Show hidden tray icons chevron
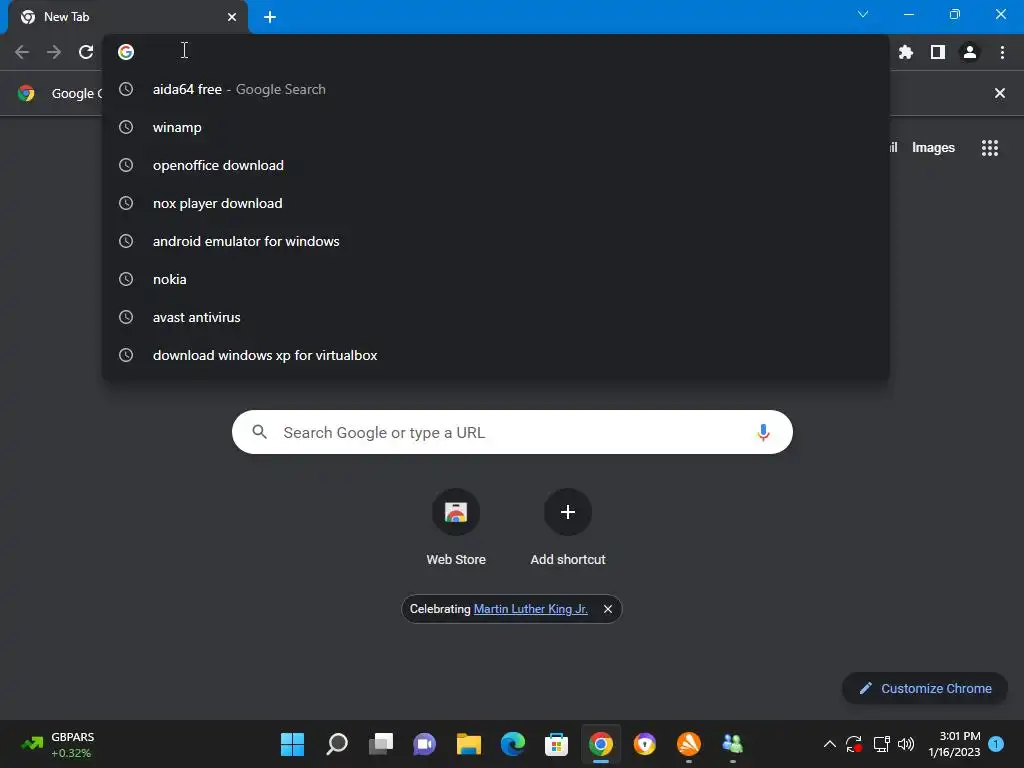The height and width of the screenshot is (768, 1024). pyautogui.click(x=829, y=744)
